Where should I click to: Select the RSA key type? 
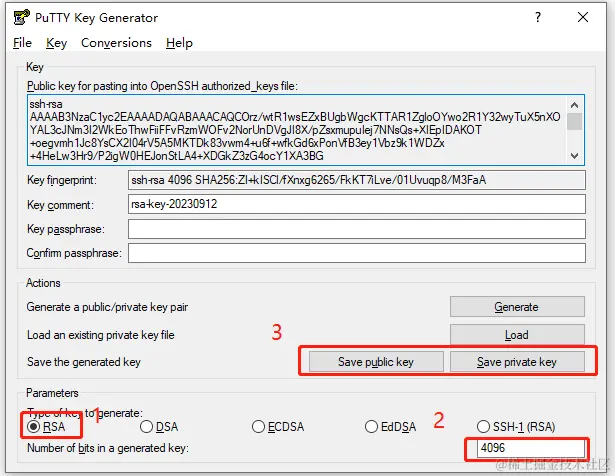(x=46, y=427)
